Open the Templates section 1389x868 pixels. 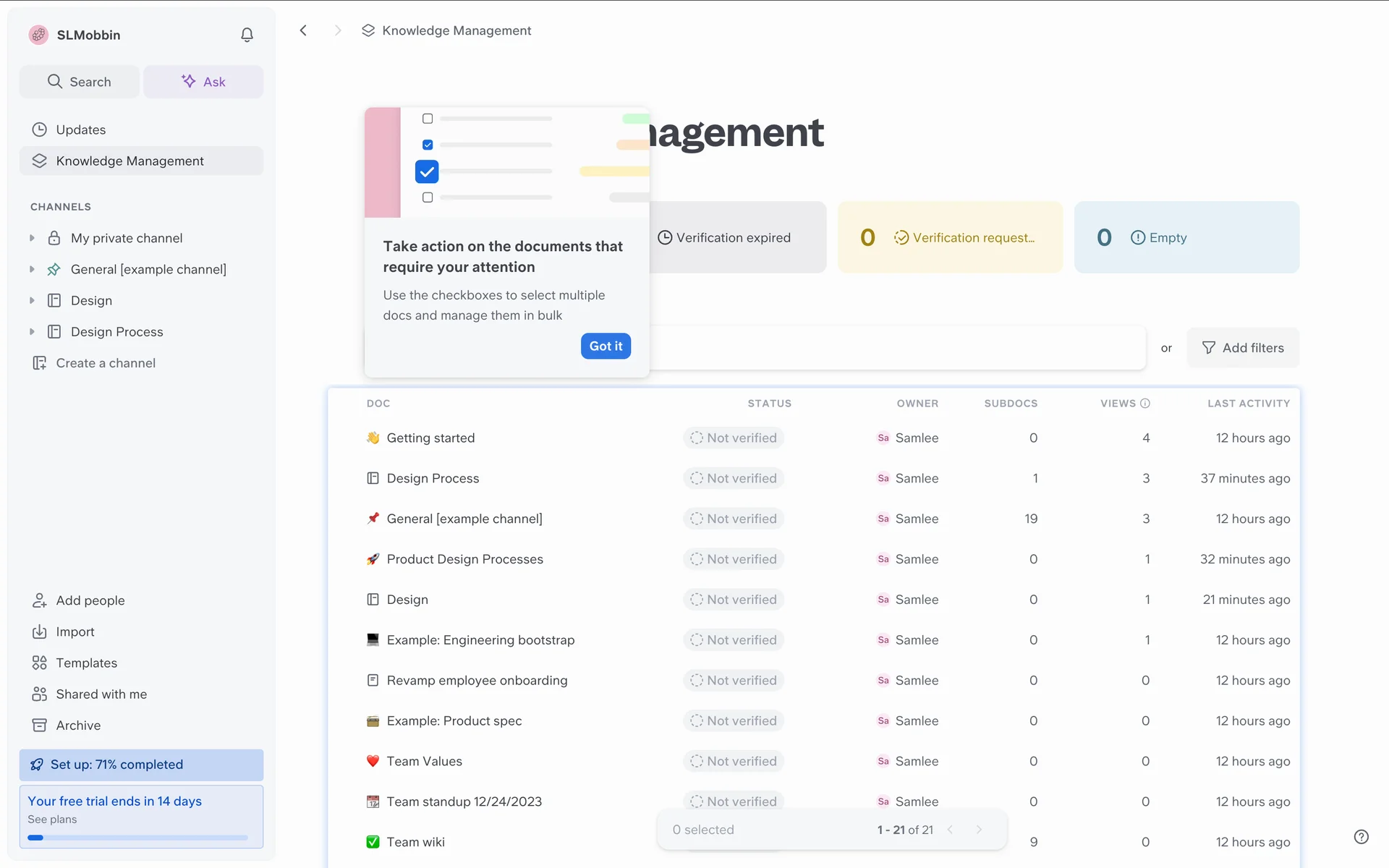[86, 663]
